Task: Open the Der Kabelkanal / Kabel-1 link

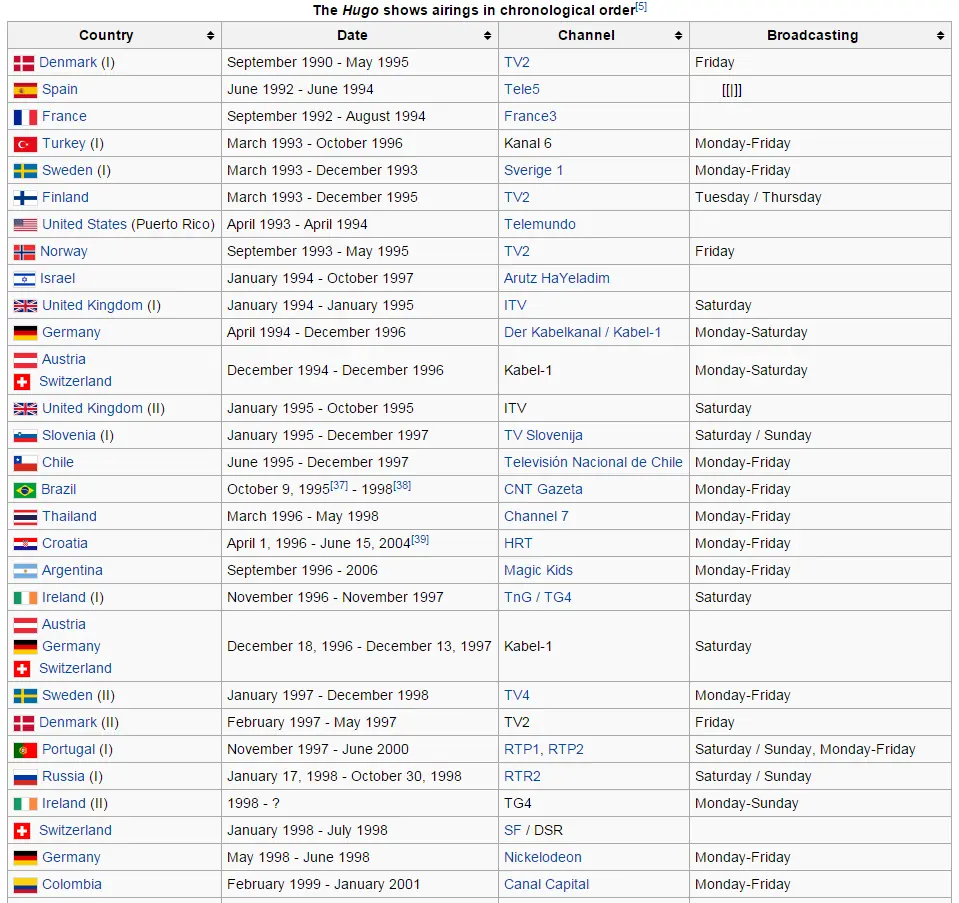Action: click(x=582, y=332)
